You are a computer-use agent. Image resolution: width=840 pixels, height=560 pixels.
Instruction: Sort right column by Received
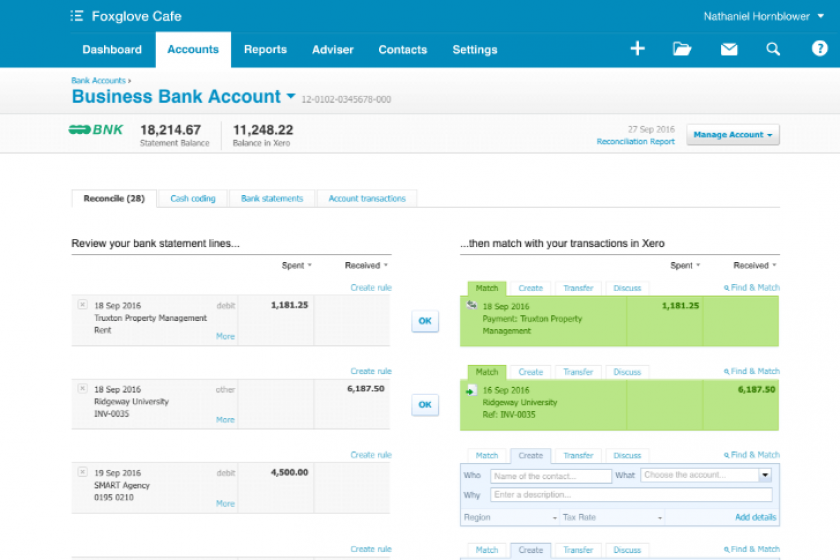click(754, 265)
